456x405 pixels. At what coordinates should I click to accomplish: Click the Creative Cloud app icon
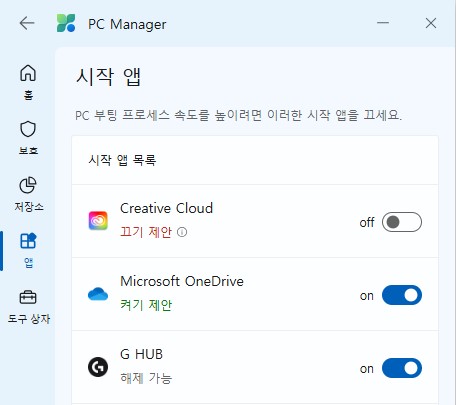(98, 221)
